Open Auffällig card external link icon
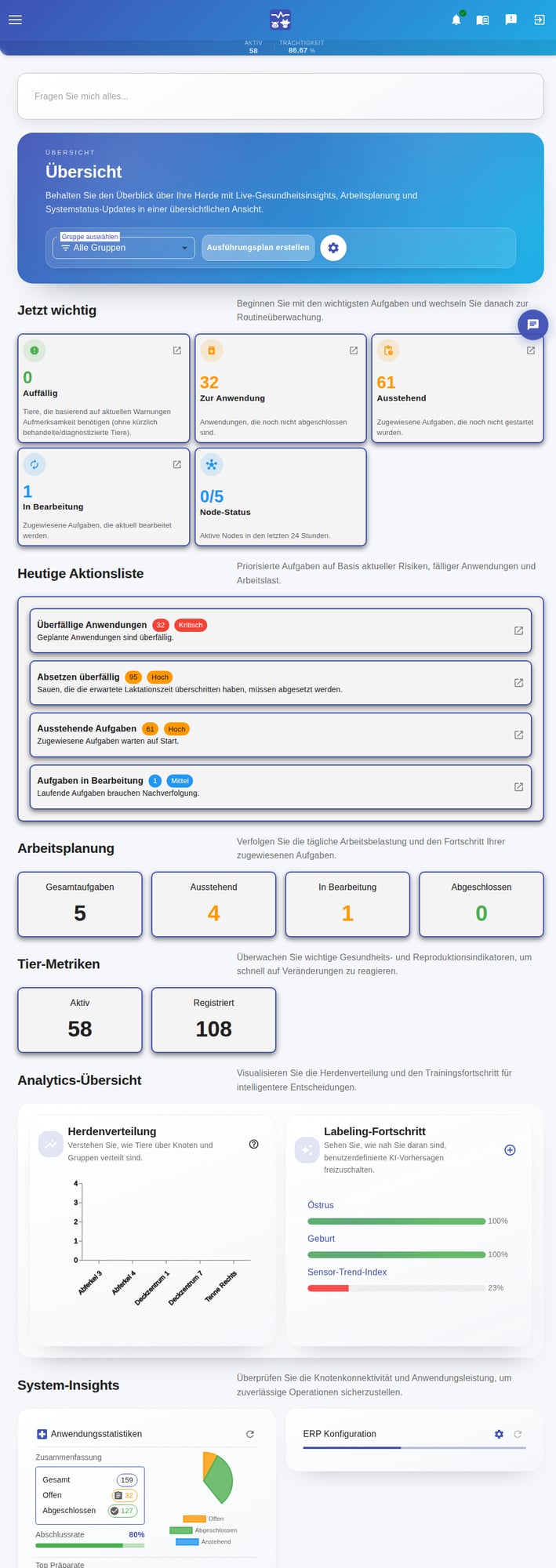556x1568 pixels. pyautogui.click(x=177, y=350)
